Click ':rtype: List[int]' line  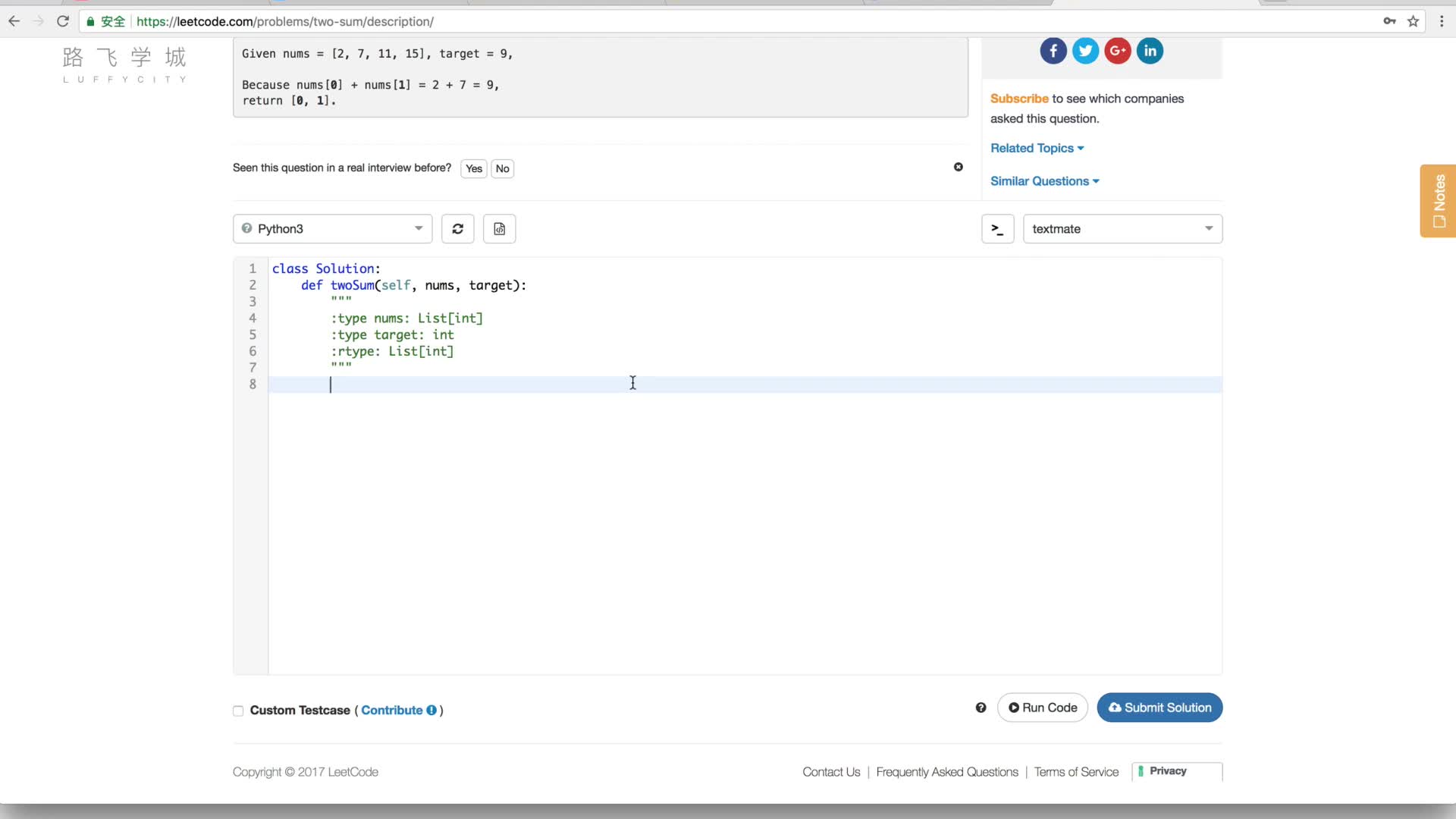pos(392,351)
